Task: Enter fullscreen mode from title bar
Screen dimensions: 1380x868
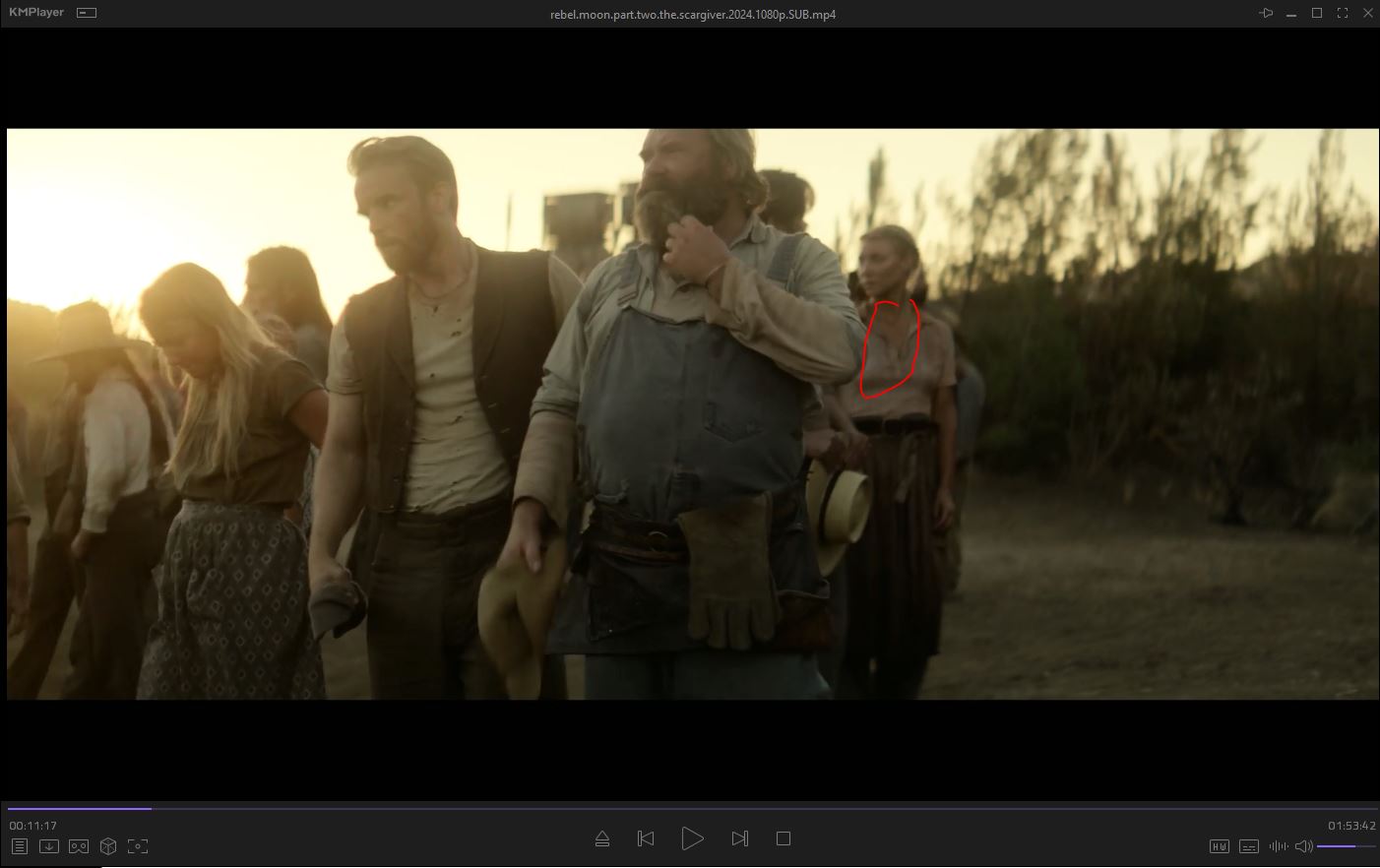Action: click(x=1343, y=13)
